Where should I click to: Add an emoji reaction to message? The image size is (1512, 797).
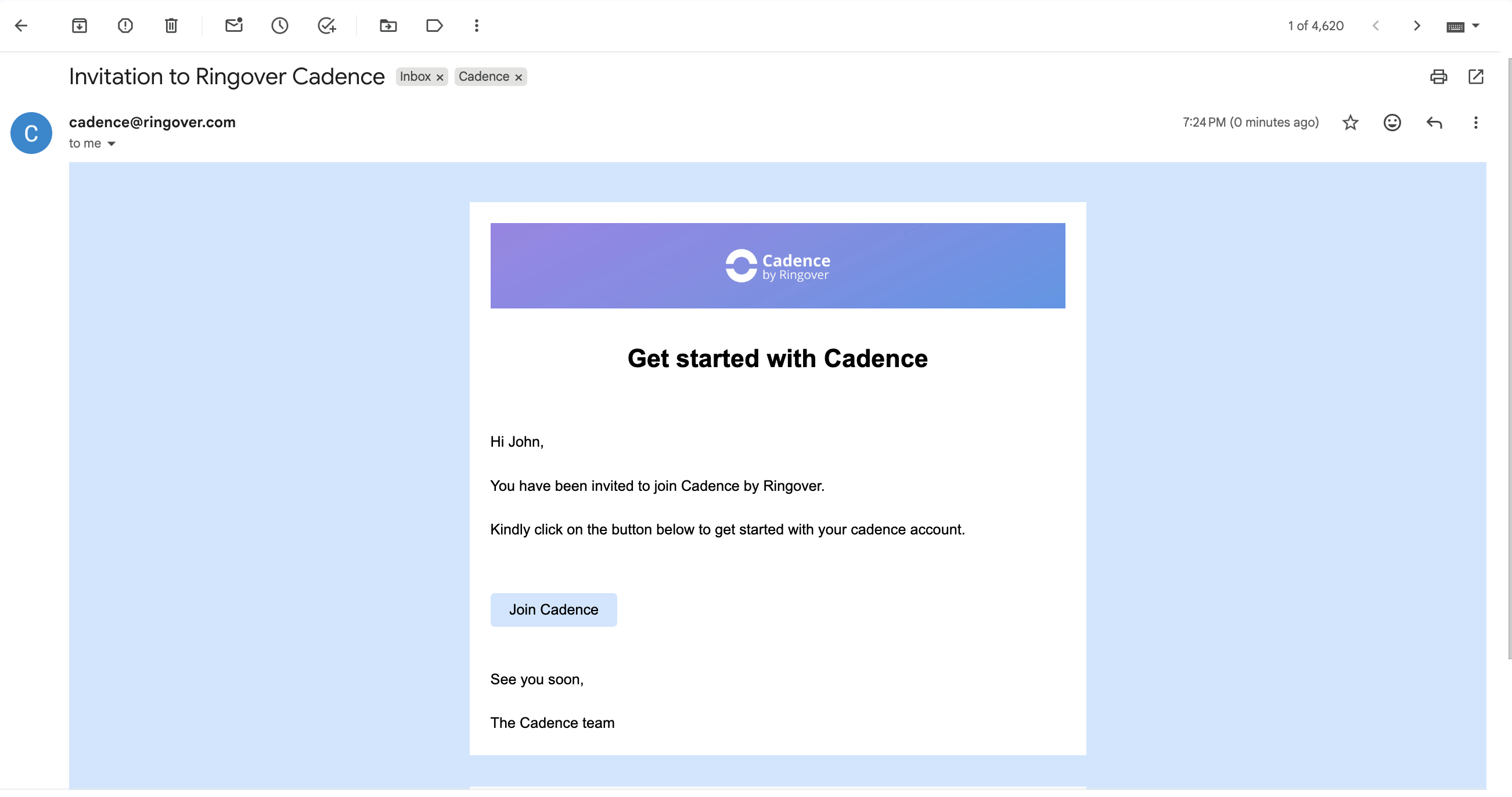click(x=1392, y=123)
